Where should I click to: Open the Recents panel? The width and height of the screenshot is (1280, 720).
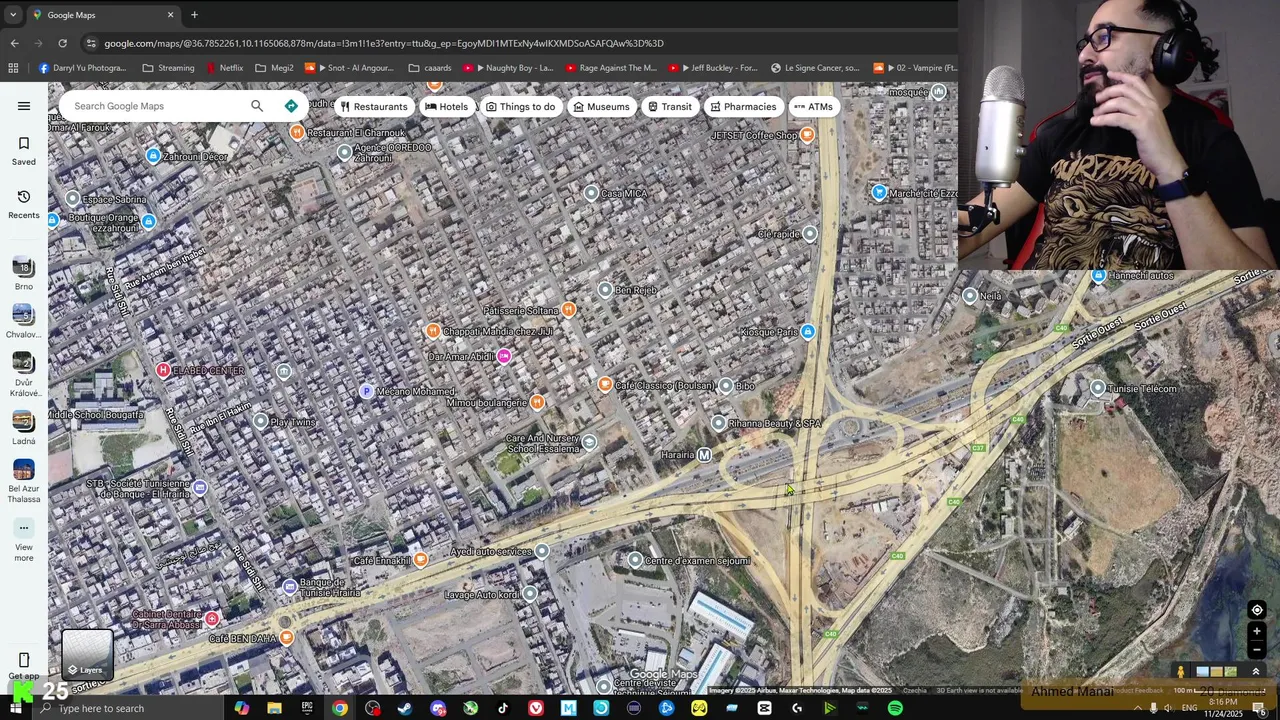pos(24,204)
